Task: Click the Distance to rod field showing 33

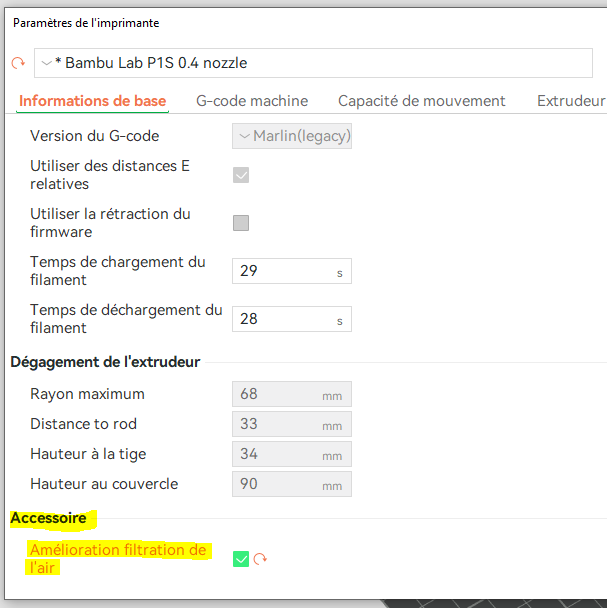Action: tap(292, 424)
